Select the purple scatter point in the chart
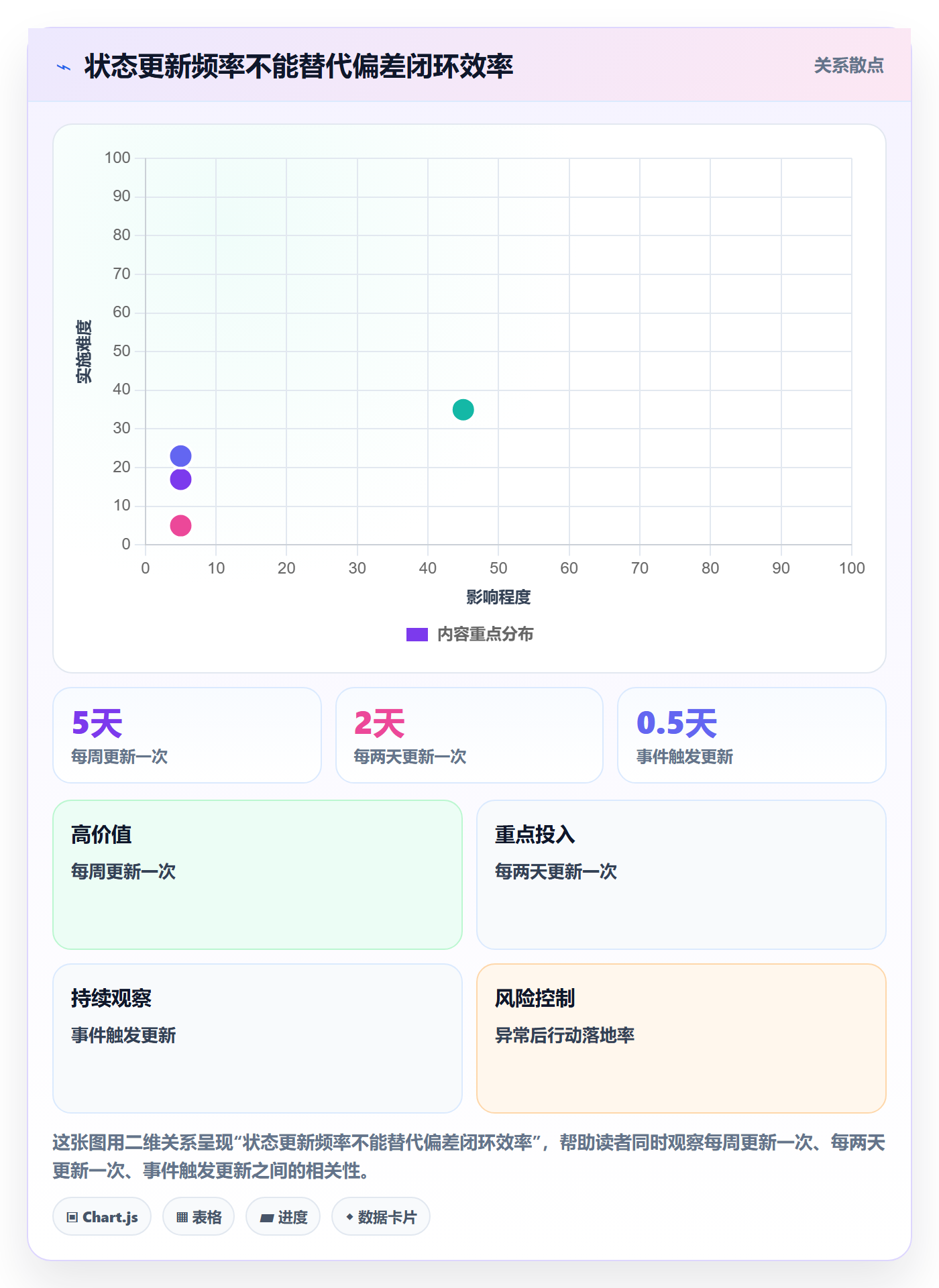This screenshot has height=1288, width=939. tap(180, 479)
